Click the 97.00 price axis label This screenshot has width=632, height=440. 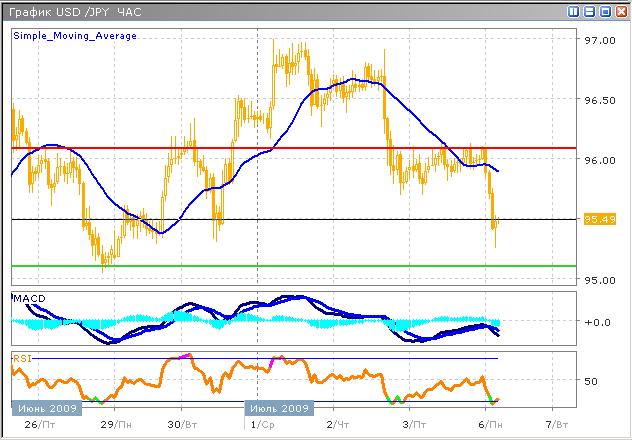click(x=598, y=41)
